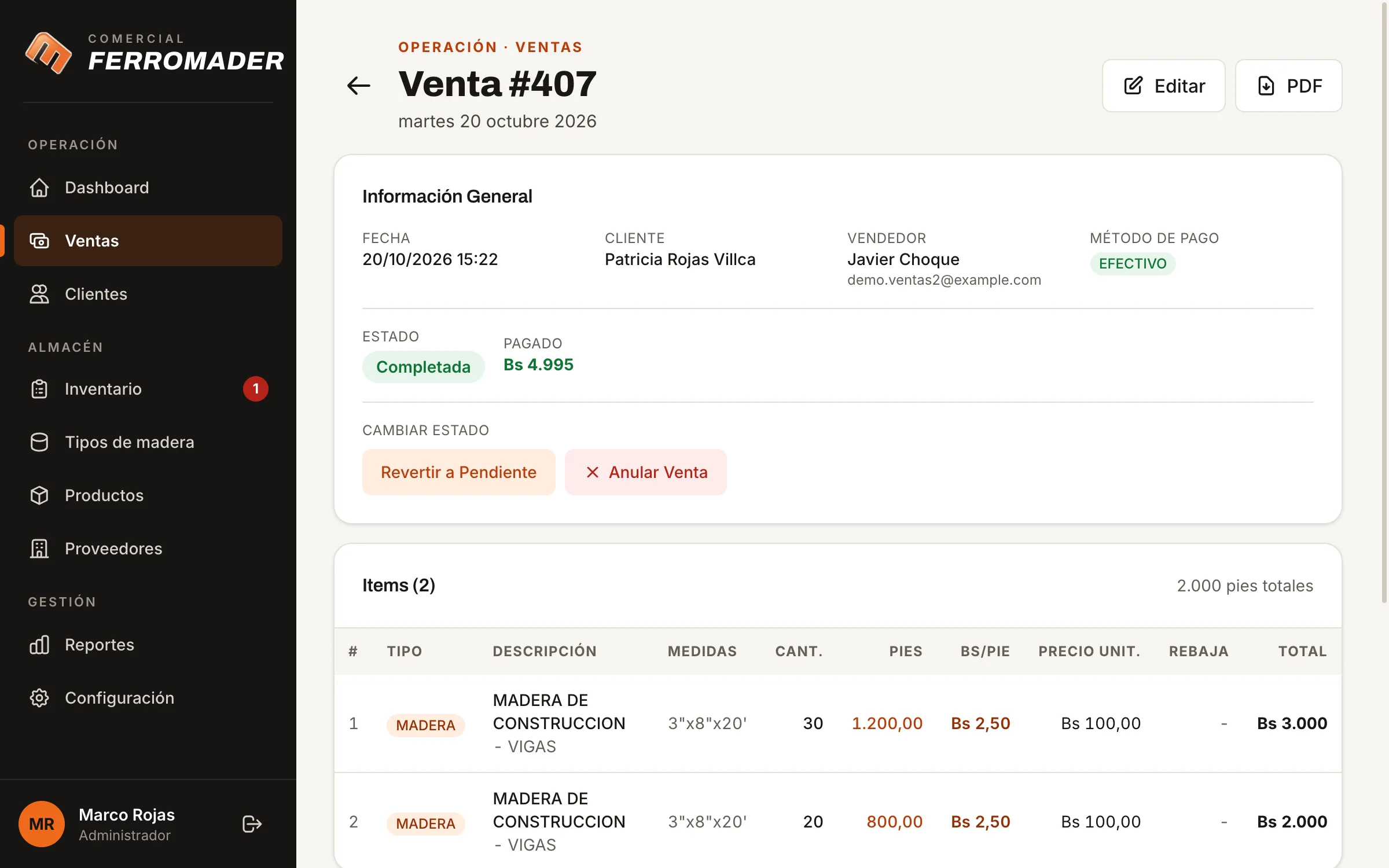Open the Productos menu item

coord(148,495)
